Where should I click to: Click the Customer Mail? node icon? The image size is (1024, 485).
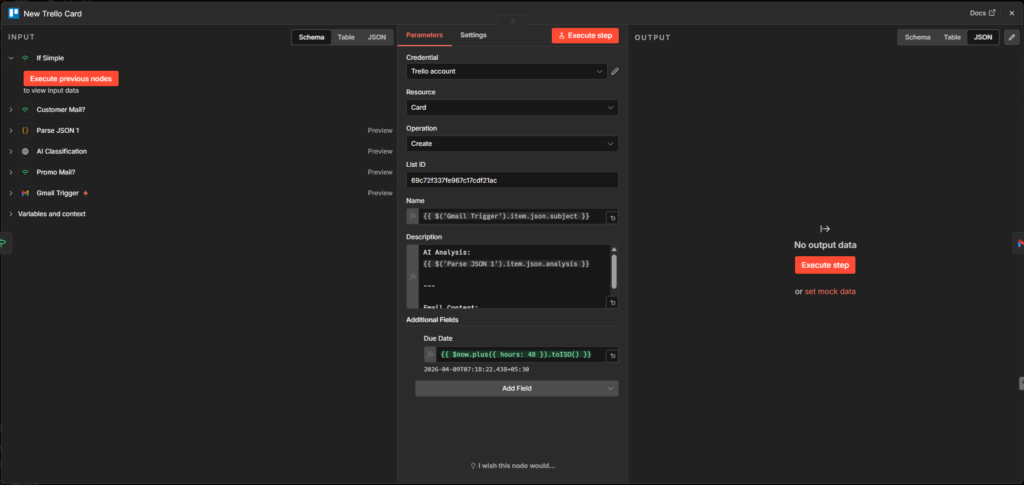(x=25, y=110)
